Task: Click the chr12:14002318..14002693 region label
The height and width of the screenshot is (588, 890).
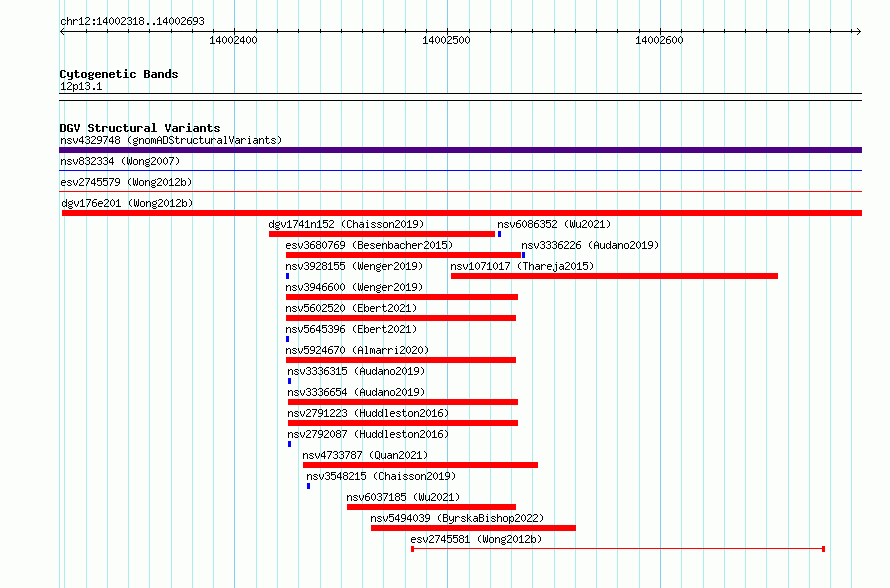Action: 132,21
